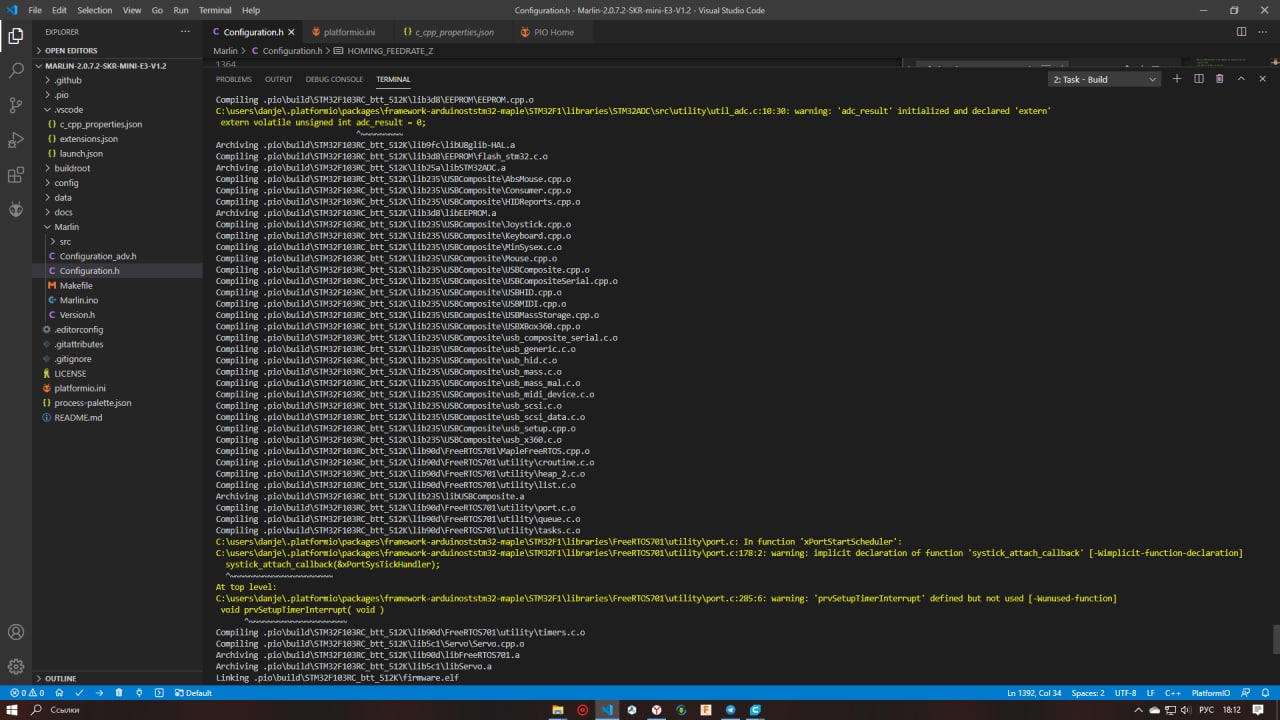
Task: Open the notifications bell in the status bar
Action: (x=1266, y=692)
